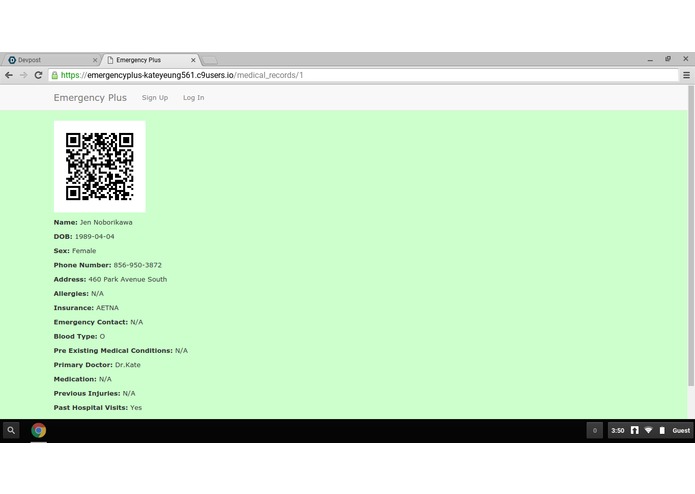This screenshot has height=494, width=695.
Task: Click the browser back arrow
Action: click(x=9, y=75)
